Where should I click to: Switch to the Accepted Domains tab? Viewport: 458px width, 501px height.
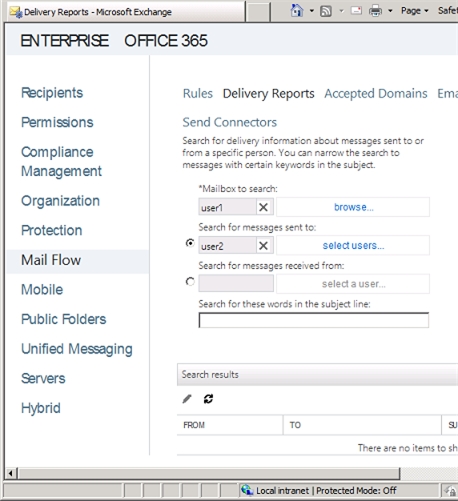click(376, 94)
